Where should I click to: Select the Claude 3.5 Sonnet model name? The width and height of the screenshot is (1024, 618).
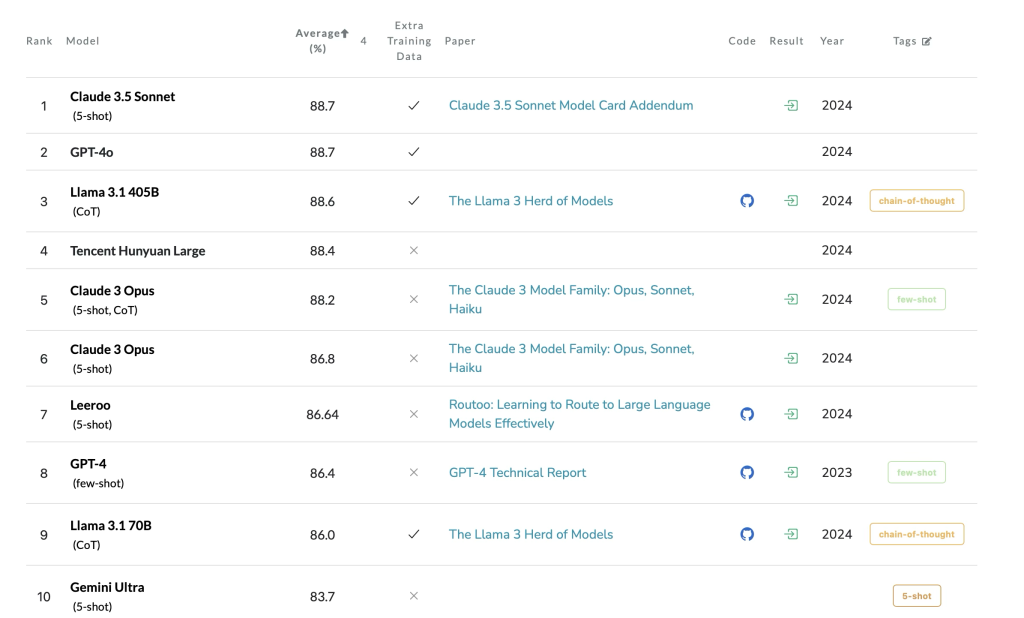123,97
